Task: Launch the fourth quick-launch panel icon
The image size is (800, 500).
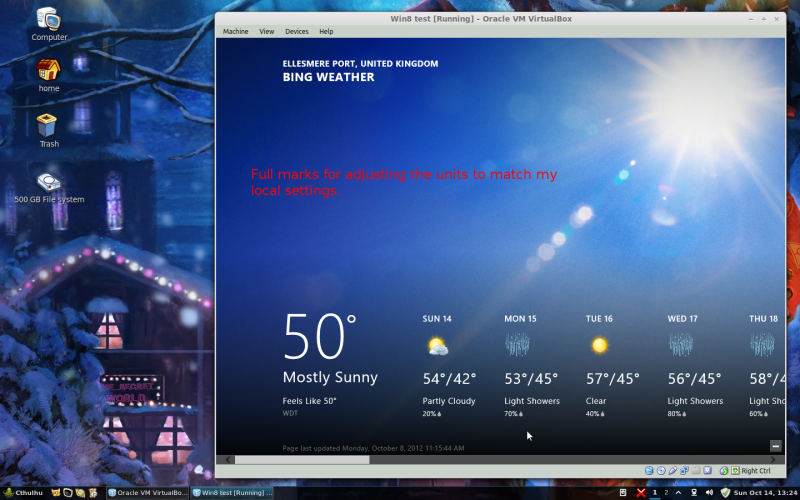Action: [x=93, y=493]
